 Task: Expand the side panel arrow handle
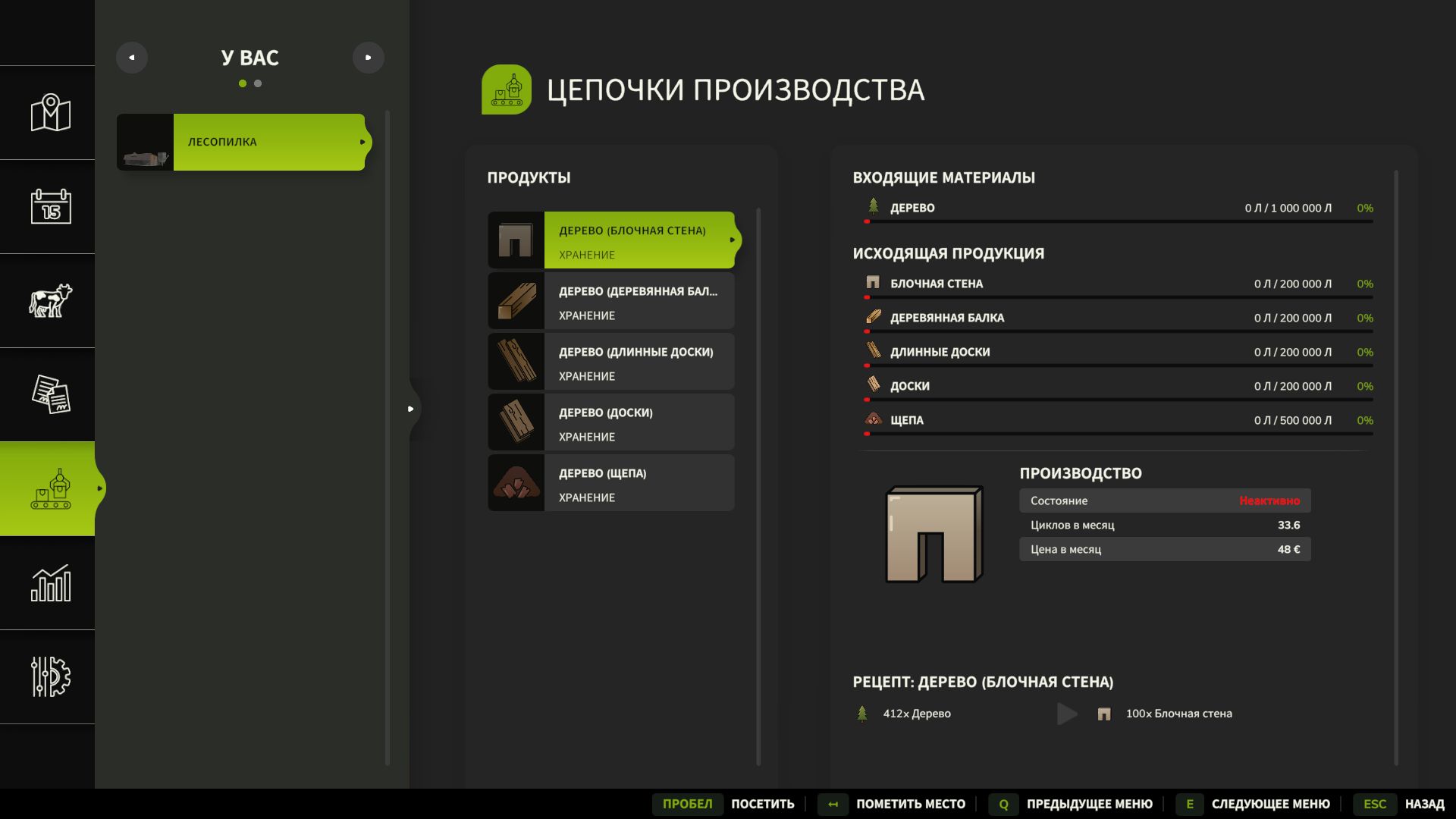click(411, 409)
